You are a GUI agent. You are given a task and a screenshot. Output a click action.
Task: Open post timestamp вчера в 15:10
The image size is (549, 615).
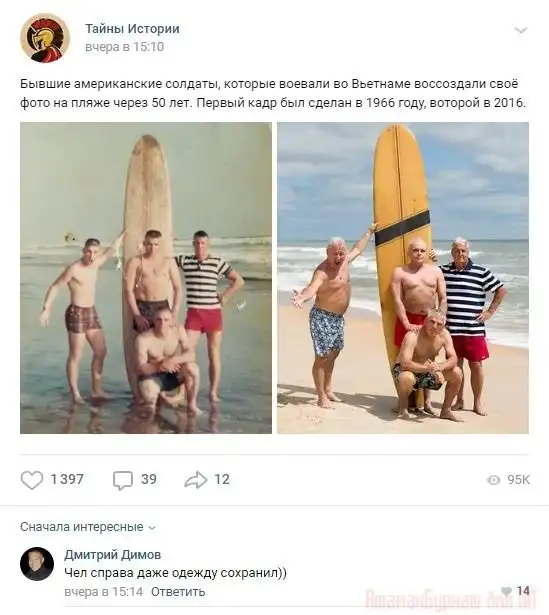click(x=124, y=47)
